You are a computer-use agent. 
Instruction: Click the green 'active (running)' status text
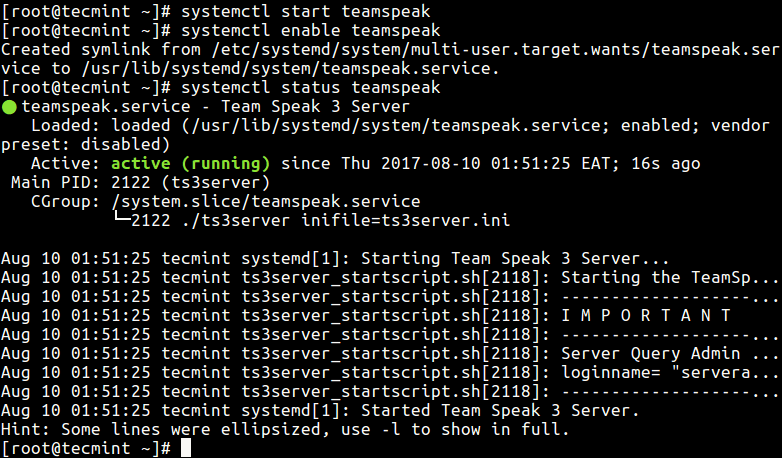(191, 164)
